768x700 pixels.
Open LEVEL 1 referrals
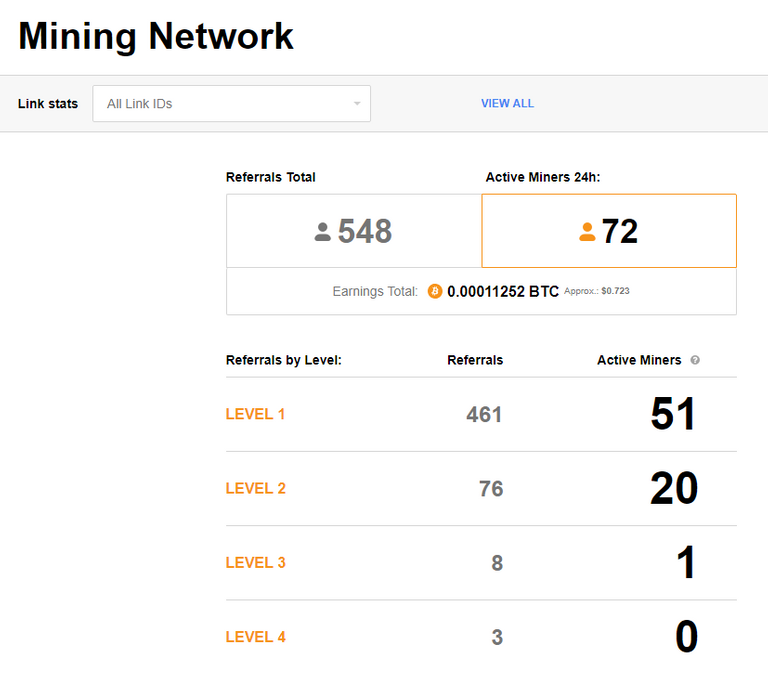[255, 414]
